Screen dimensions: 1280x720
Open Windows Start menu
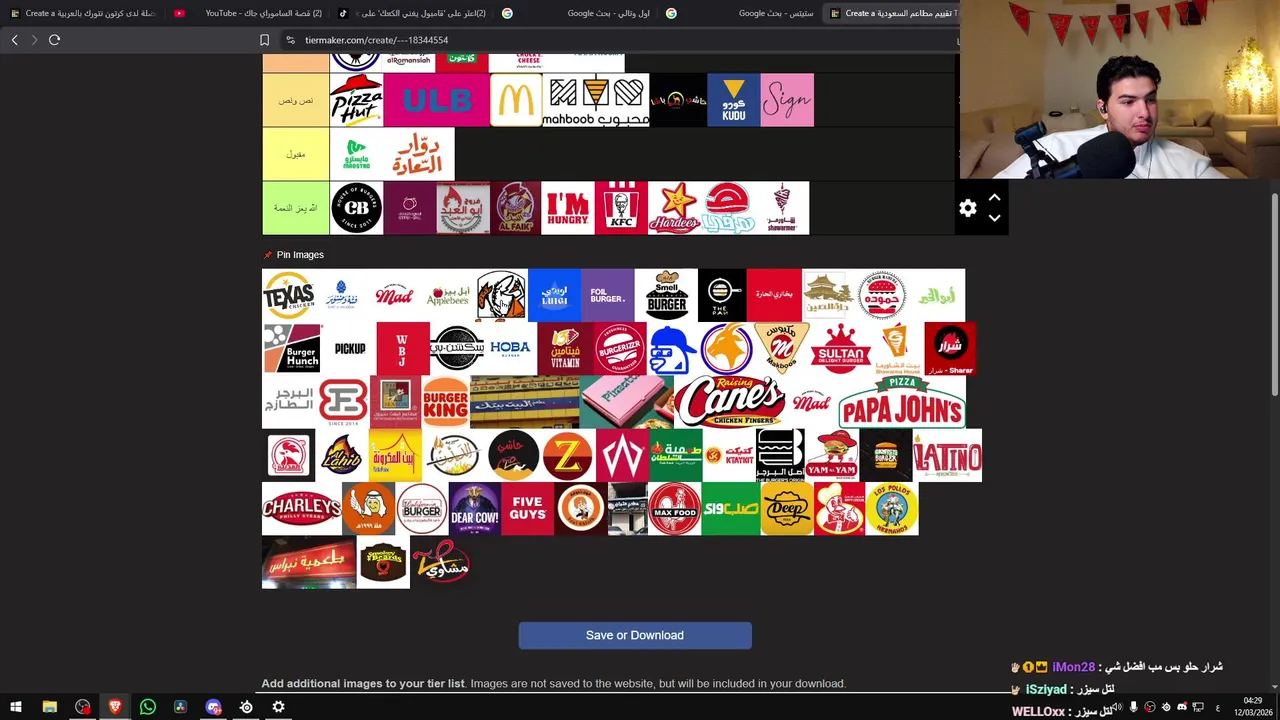pos(16,707)
